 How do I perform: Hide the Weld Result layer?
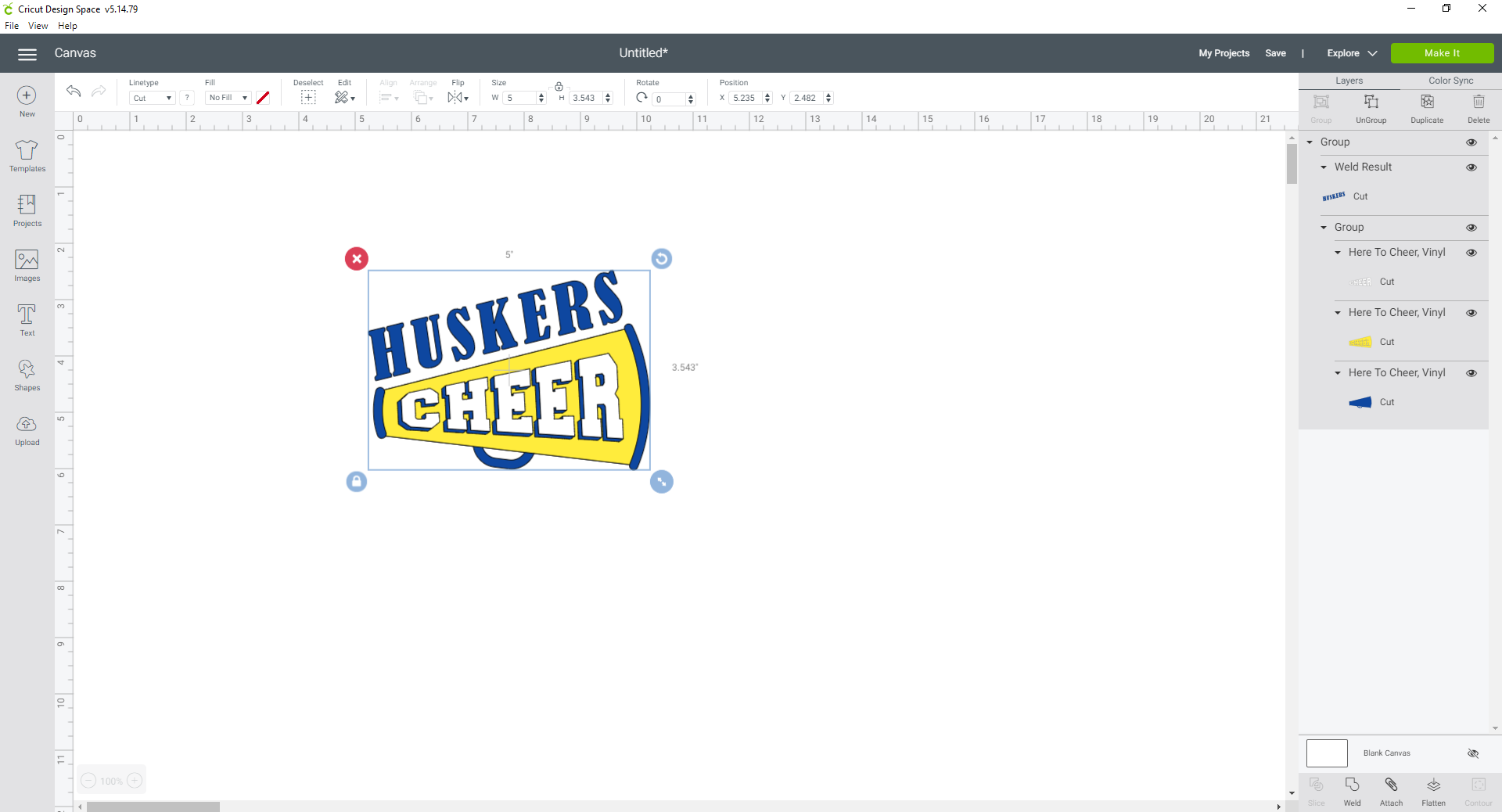[x=1471, y=167]
